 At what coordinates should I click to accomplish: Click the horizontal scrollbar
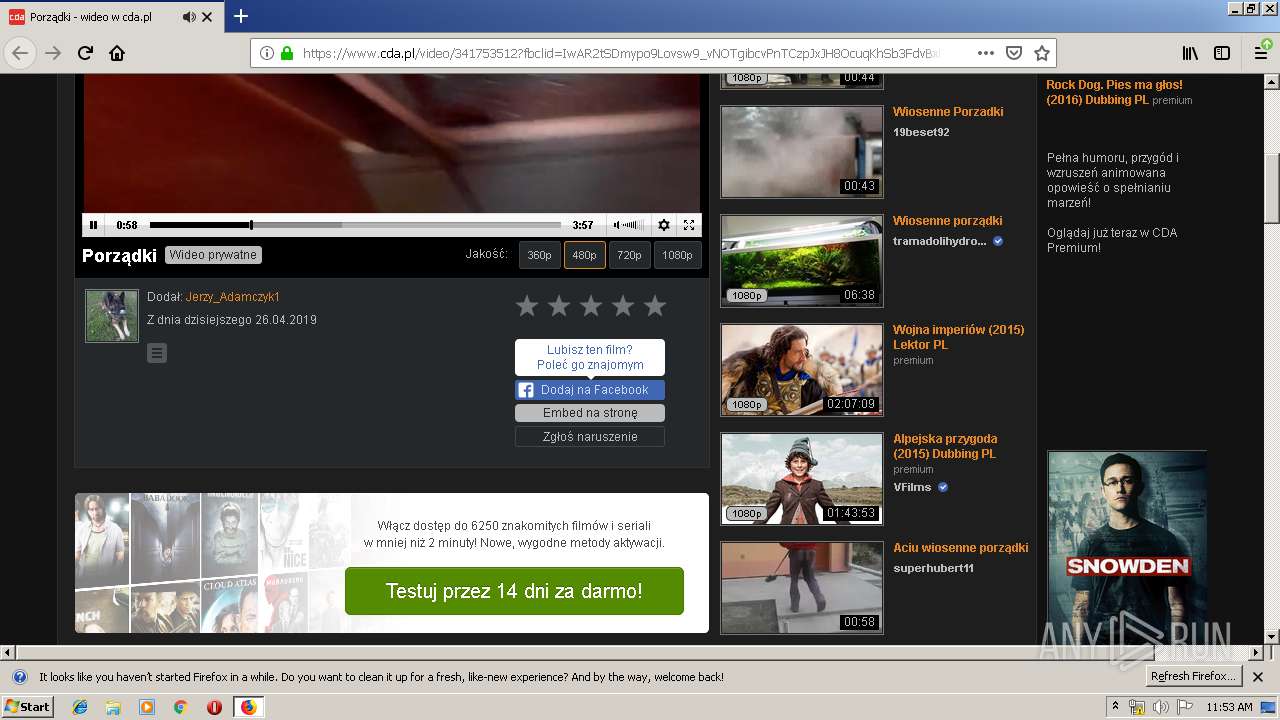coord(632,652)
